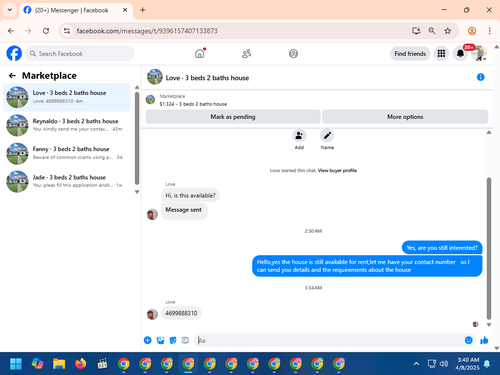Open Chrome three-dot menu
This screenshot has width=500, height=375.
[489, 31]
